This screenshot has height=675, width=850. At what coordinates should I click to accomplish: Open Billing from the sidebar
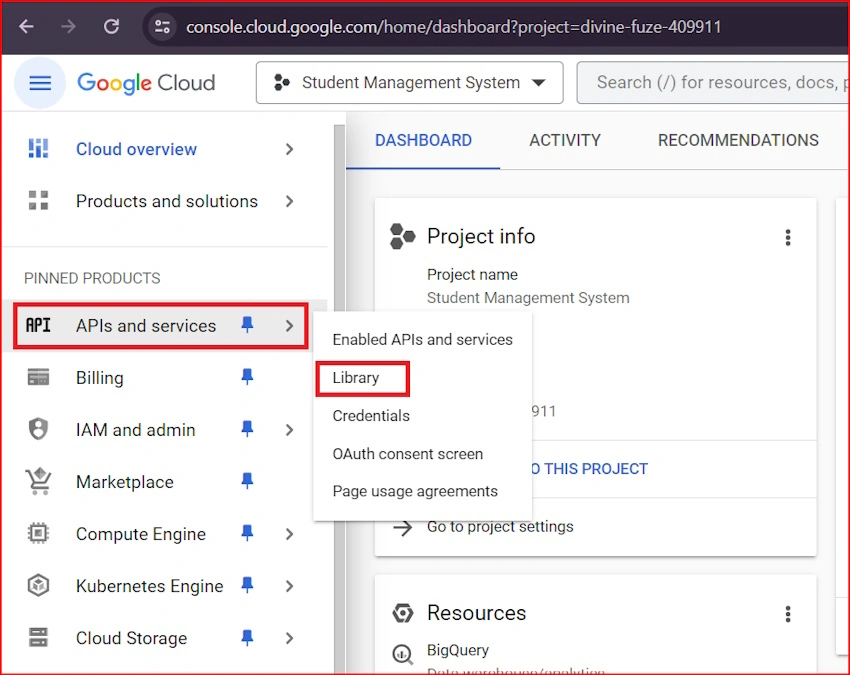point(100,378)
